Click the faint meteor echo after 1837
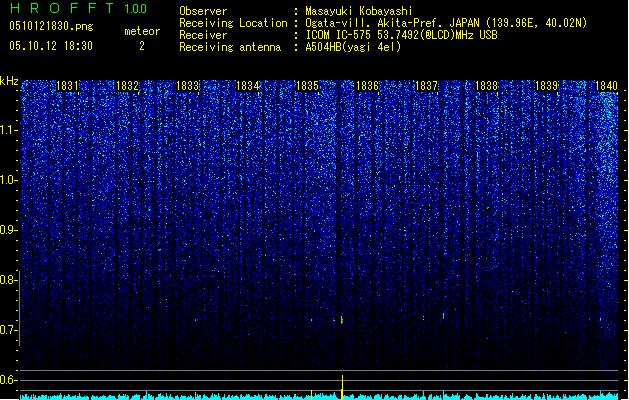The image size is (629, 400). [443, 315]
